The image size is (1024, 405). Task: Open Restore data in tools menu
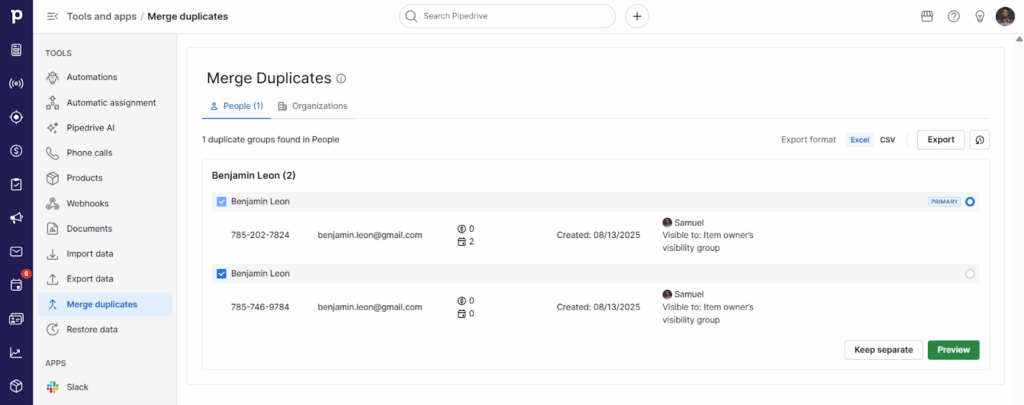tap(92, 329)
